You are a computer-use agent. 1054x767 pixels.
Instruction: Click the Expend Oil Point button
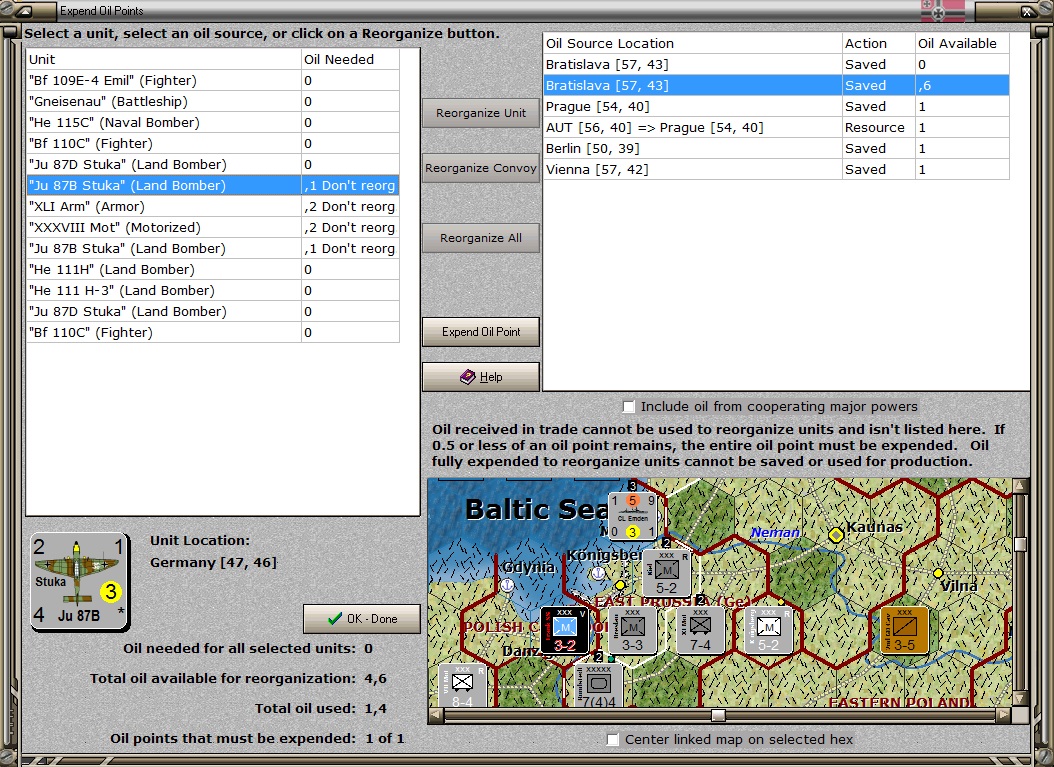pyautogui.click(x=481, y=332)
